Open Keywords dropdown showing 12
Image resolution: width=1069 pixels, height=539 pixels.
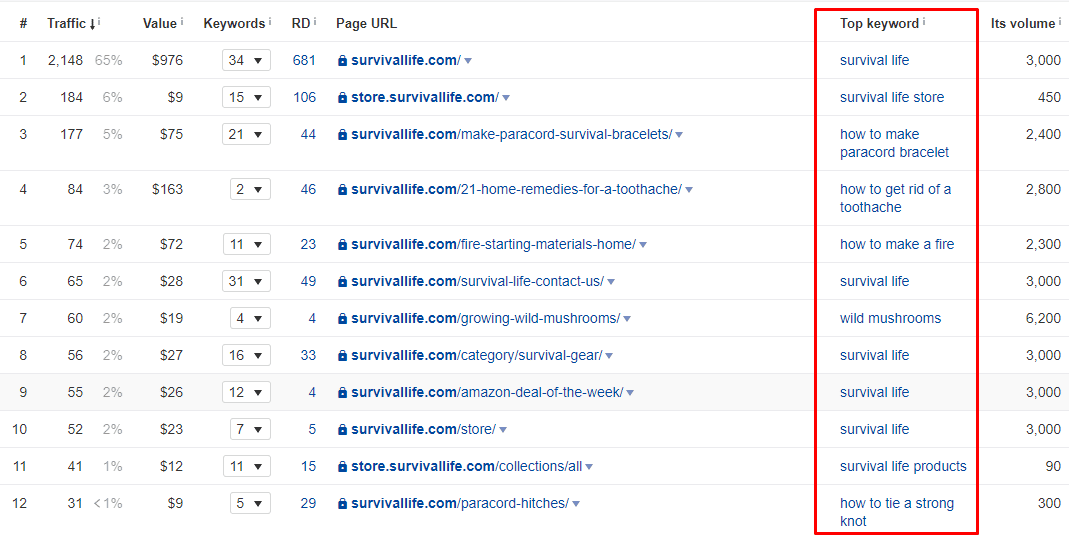(246, 392)
